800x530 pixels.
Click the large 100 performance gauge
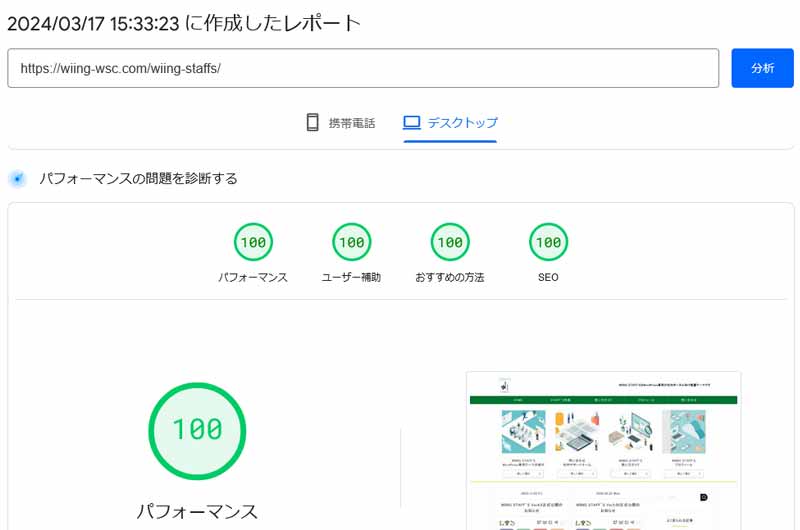197,431
